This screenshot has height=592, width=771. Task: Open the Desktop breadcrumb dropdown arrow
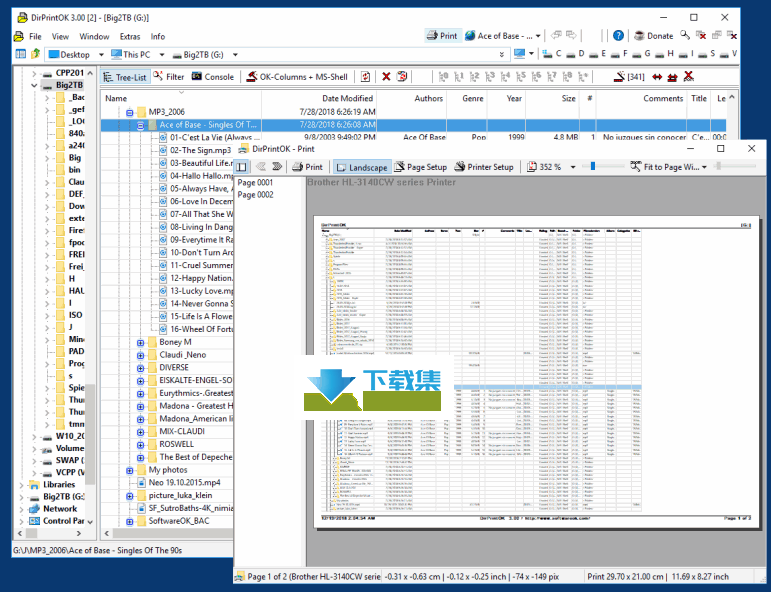(x=101, y=55)
